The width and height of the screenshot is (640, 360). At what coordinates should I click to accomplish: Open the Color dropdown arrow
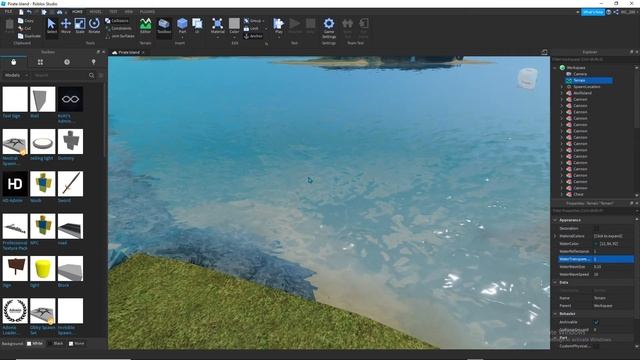(234, 37)
